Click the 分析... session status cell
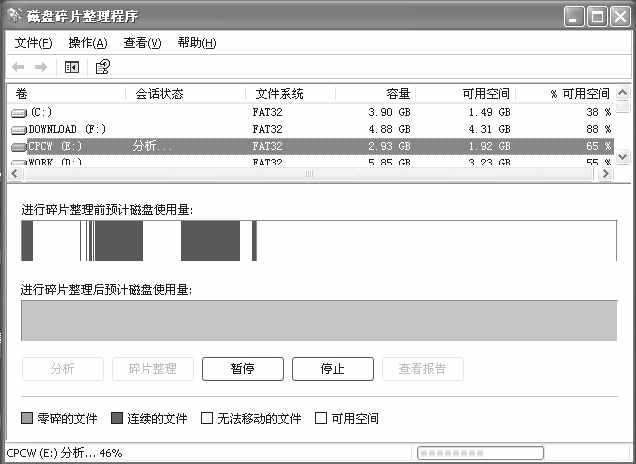The width and height of the screenshot is (636, 464). (152, 146)
